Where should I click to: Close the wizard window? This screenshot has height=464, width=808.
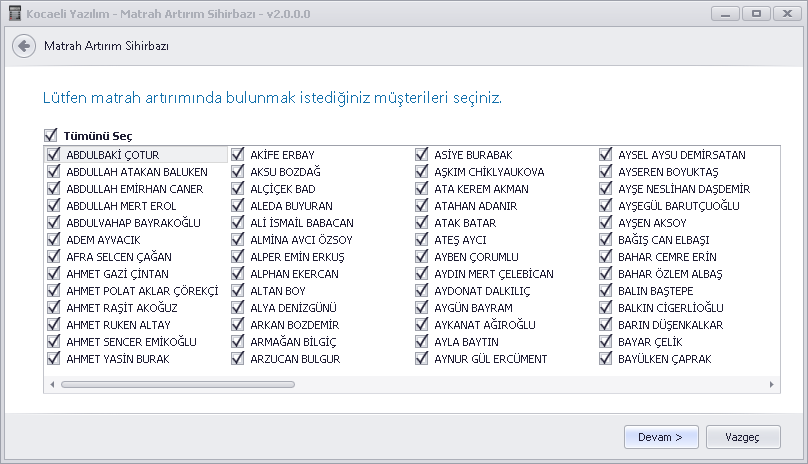pyautogui.click(x=787, y=14)
